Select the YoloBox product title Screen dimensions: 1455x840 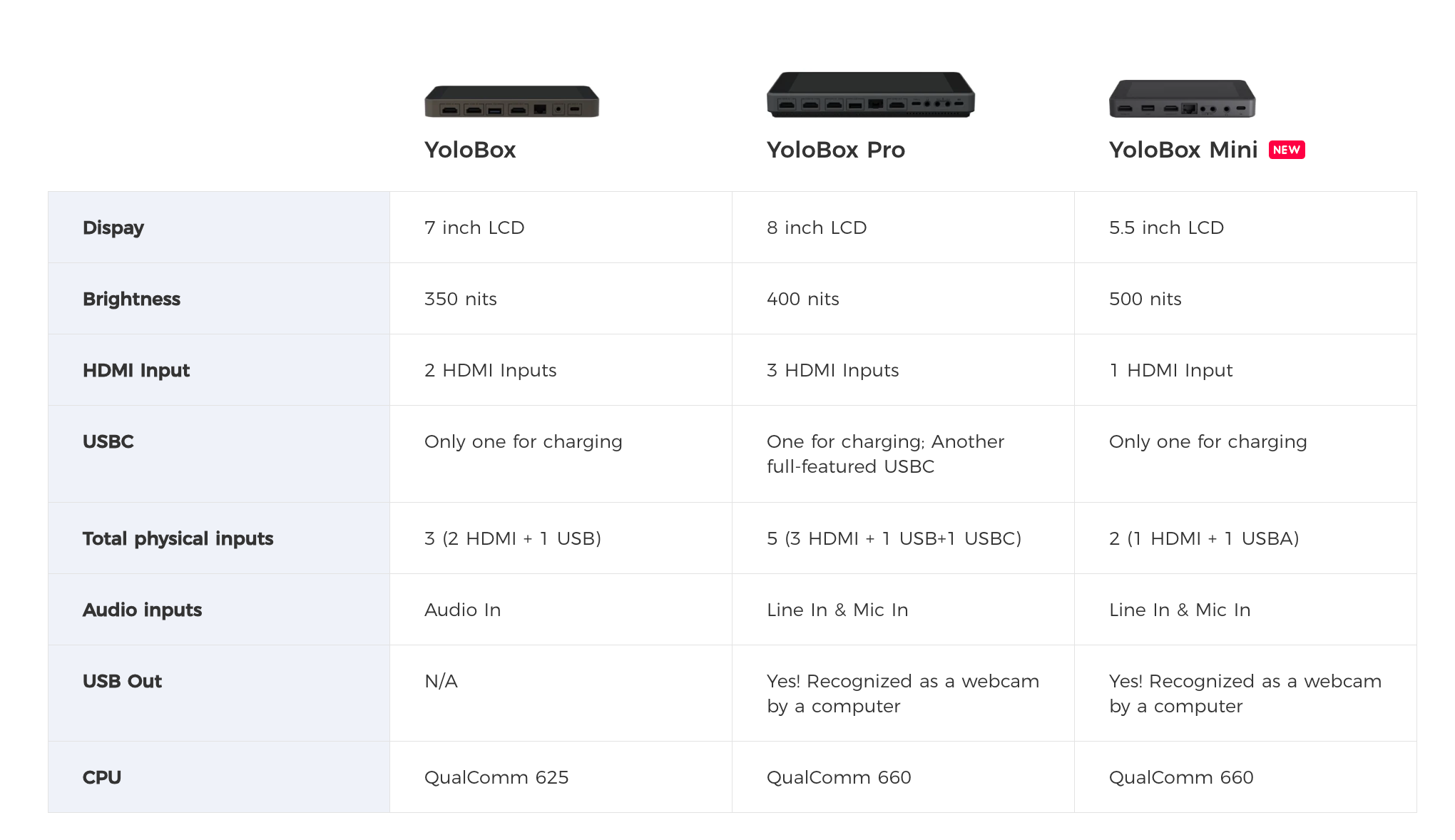[470, 150]
